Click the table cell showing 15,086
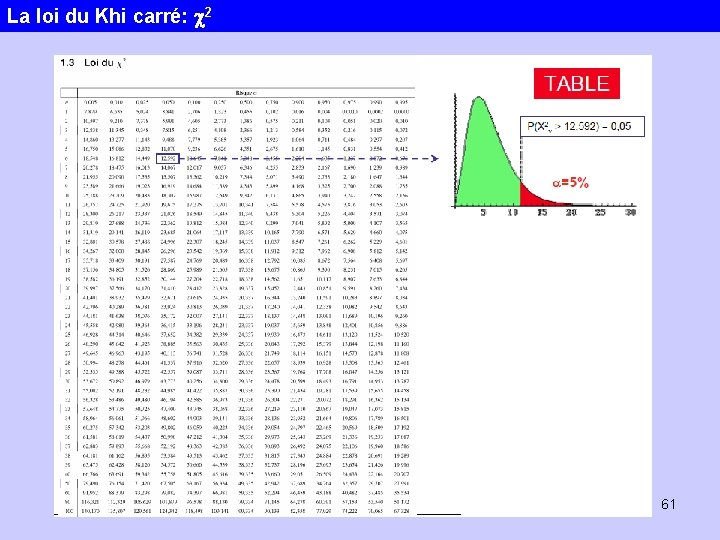This screenshot has height=540, width=720. pyautogui.click(x=116, y=149)
